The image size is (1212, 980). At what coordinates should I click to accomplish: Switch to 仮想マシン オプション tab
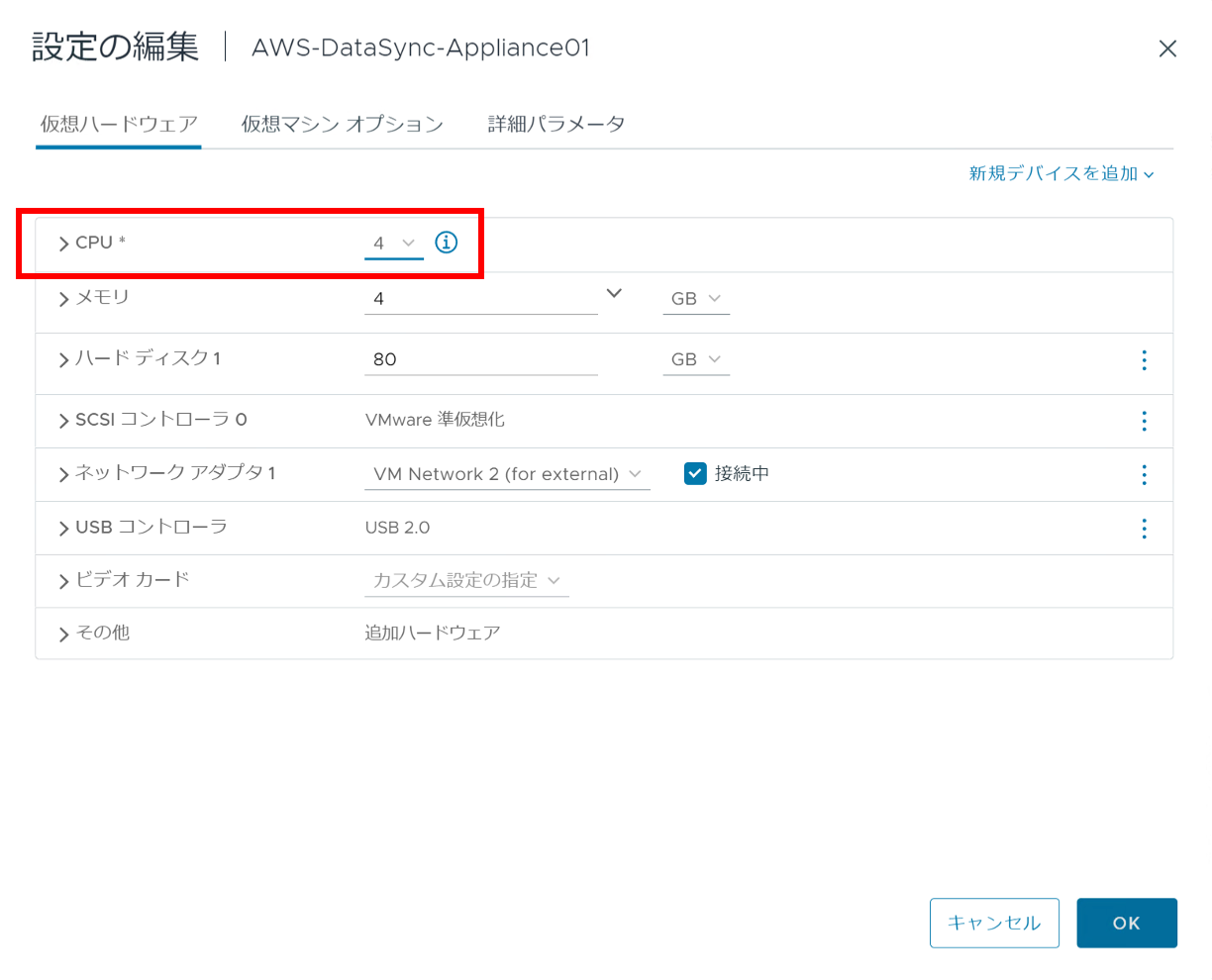click(x=343, y=124)
